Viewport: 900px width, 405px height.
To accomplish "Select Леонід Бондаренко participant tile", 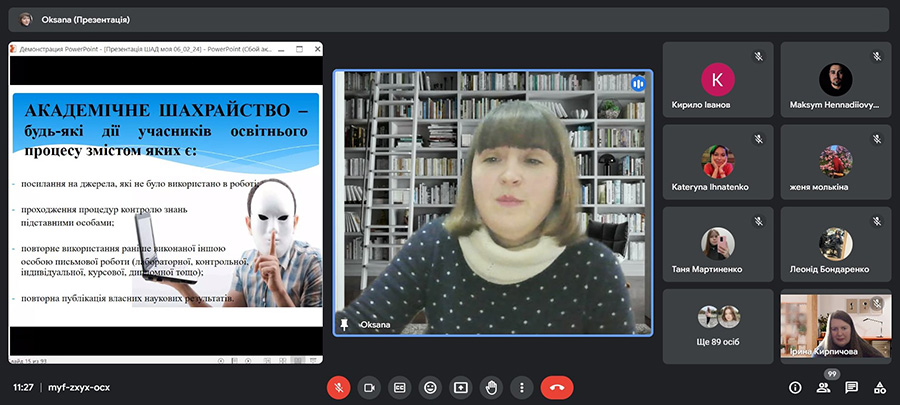I will [836, 244].
